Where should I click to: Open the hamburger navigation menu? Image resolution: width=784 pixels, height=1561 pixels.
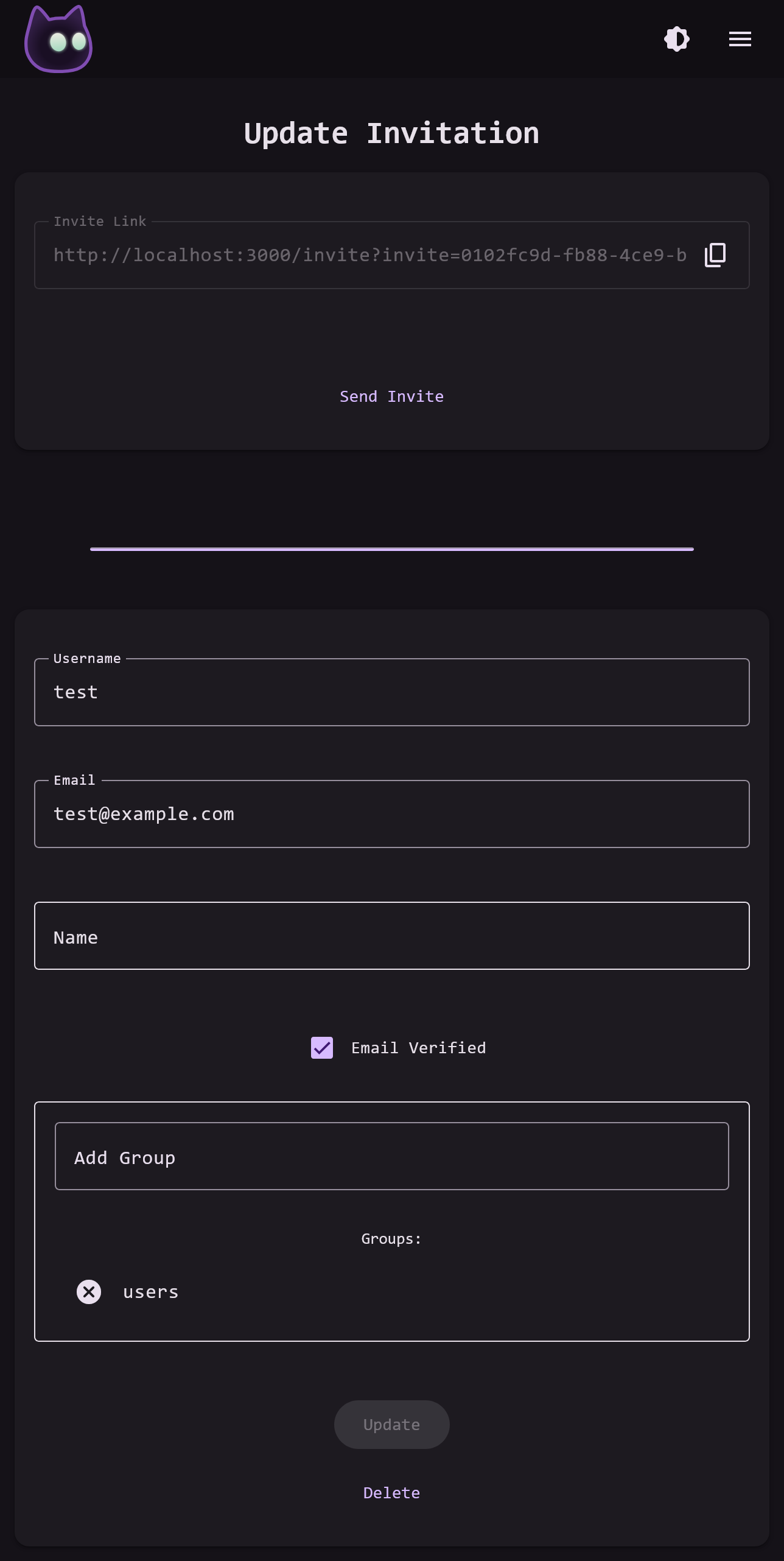(740, 39)
